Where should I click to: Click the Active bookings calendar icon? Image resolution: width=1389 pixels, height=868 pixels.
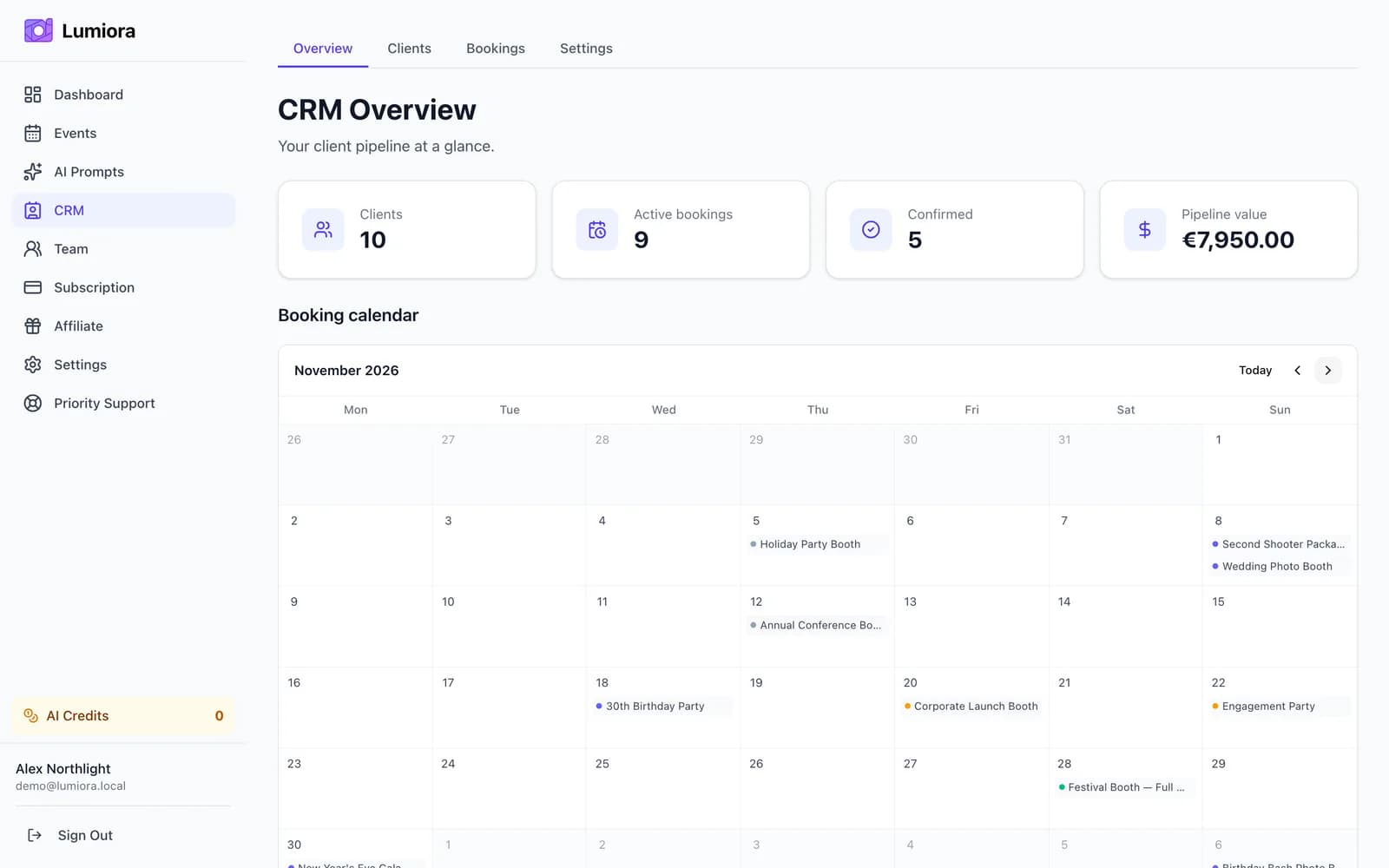tap(597, 230)
